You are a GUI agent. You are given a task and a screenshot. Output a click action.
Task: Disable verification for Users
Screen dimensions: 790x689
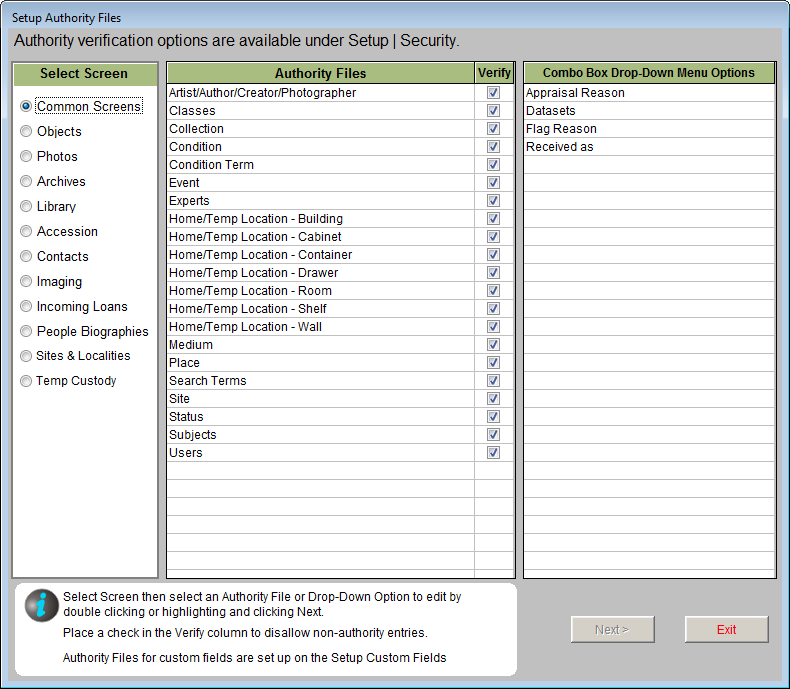point(493,453)
